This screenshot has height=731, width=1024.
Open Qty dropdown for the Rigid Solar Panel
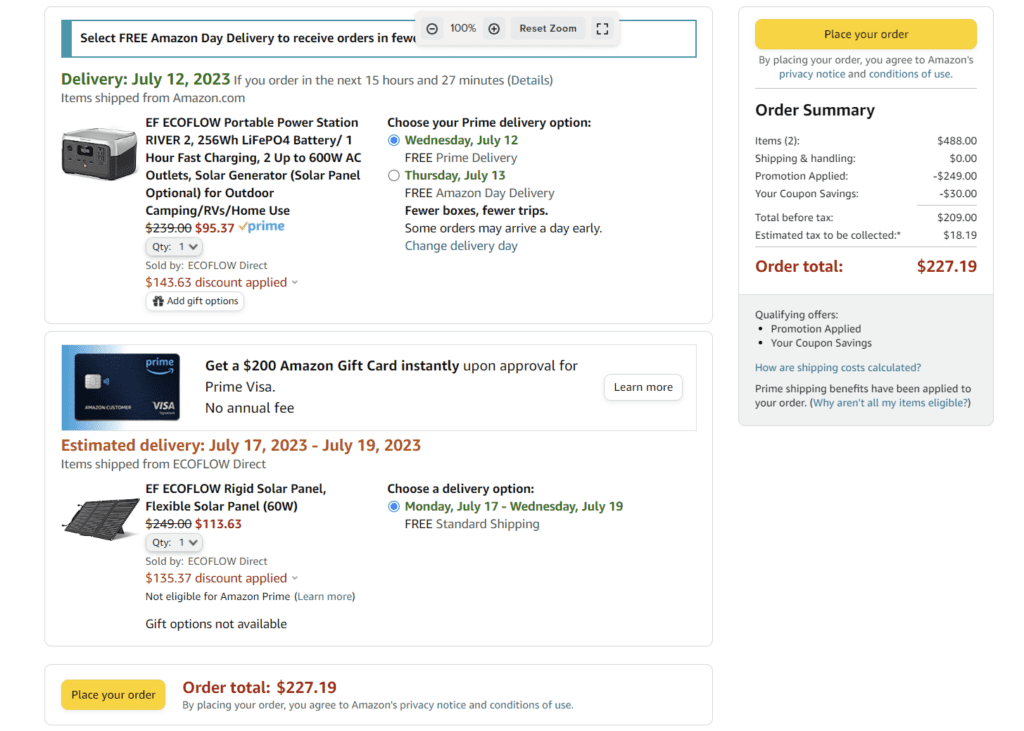pos(174,543)
